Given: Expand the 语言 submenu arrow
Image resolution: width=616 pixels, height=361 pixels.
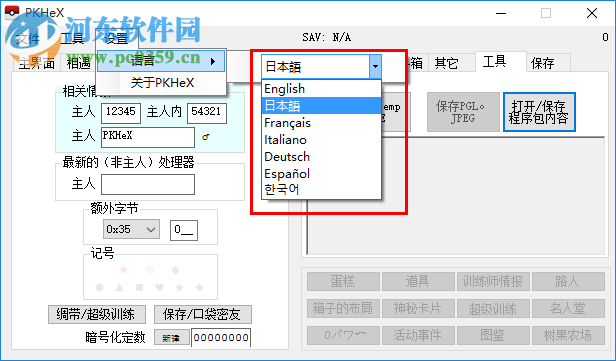Looking at the screenshot, I should point(213,61).
